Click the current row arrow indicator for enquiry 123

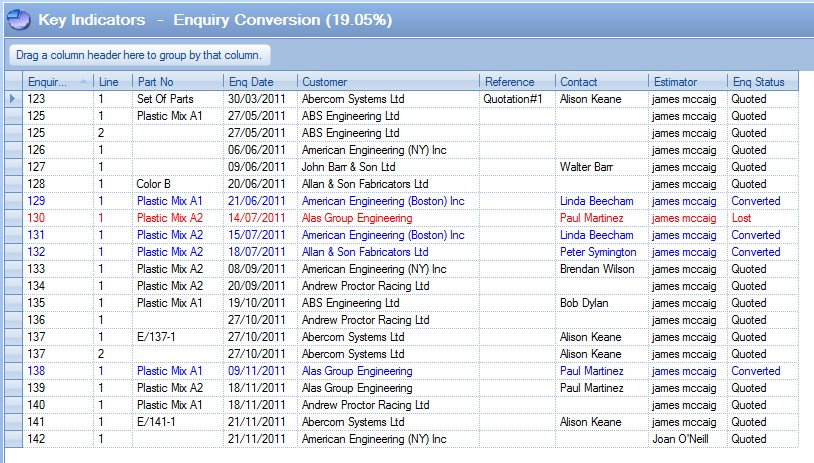(x=13, y=99)
